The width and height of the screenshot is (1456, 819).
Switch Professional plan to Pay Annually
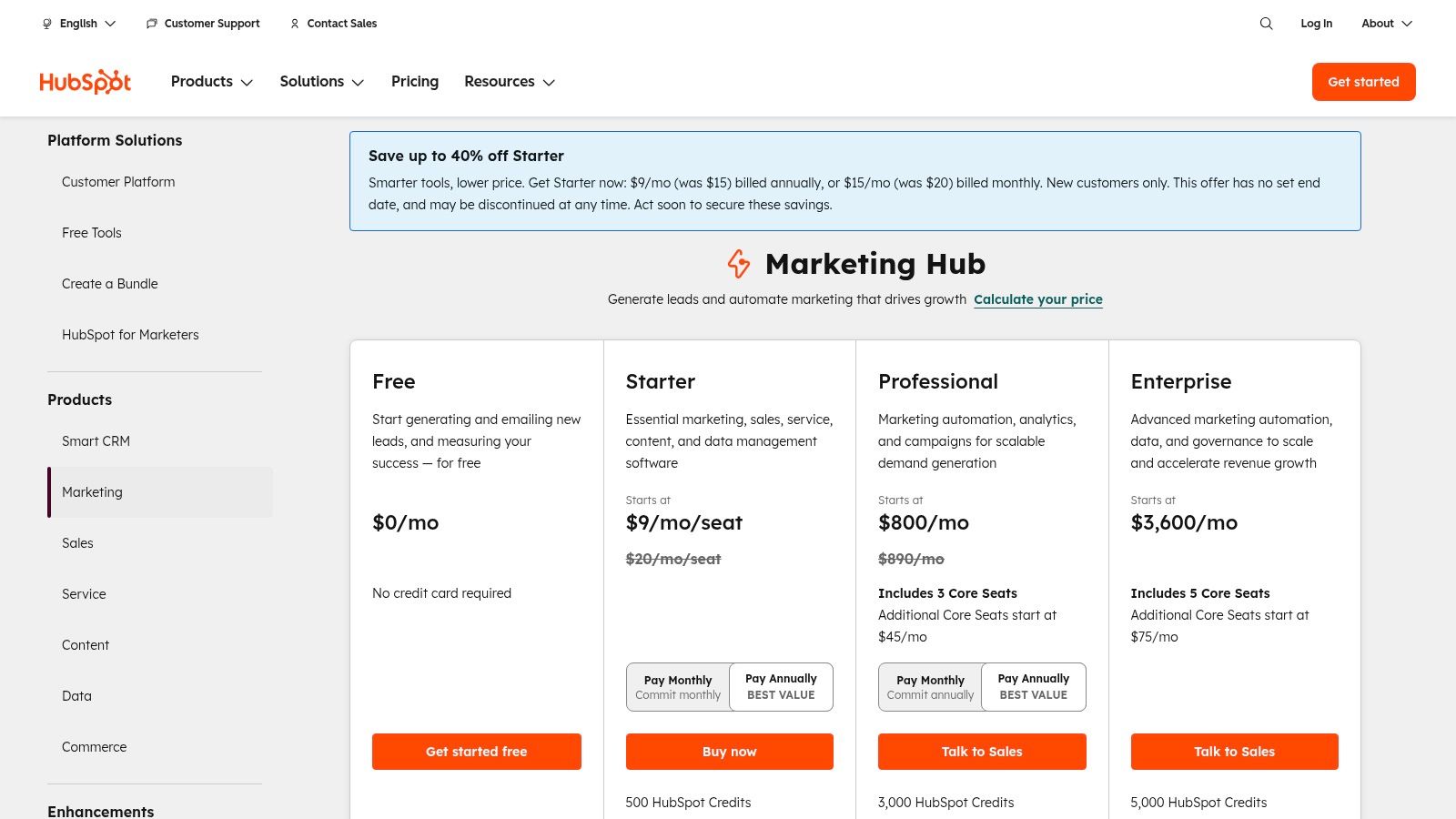[1033, 686]
